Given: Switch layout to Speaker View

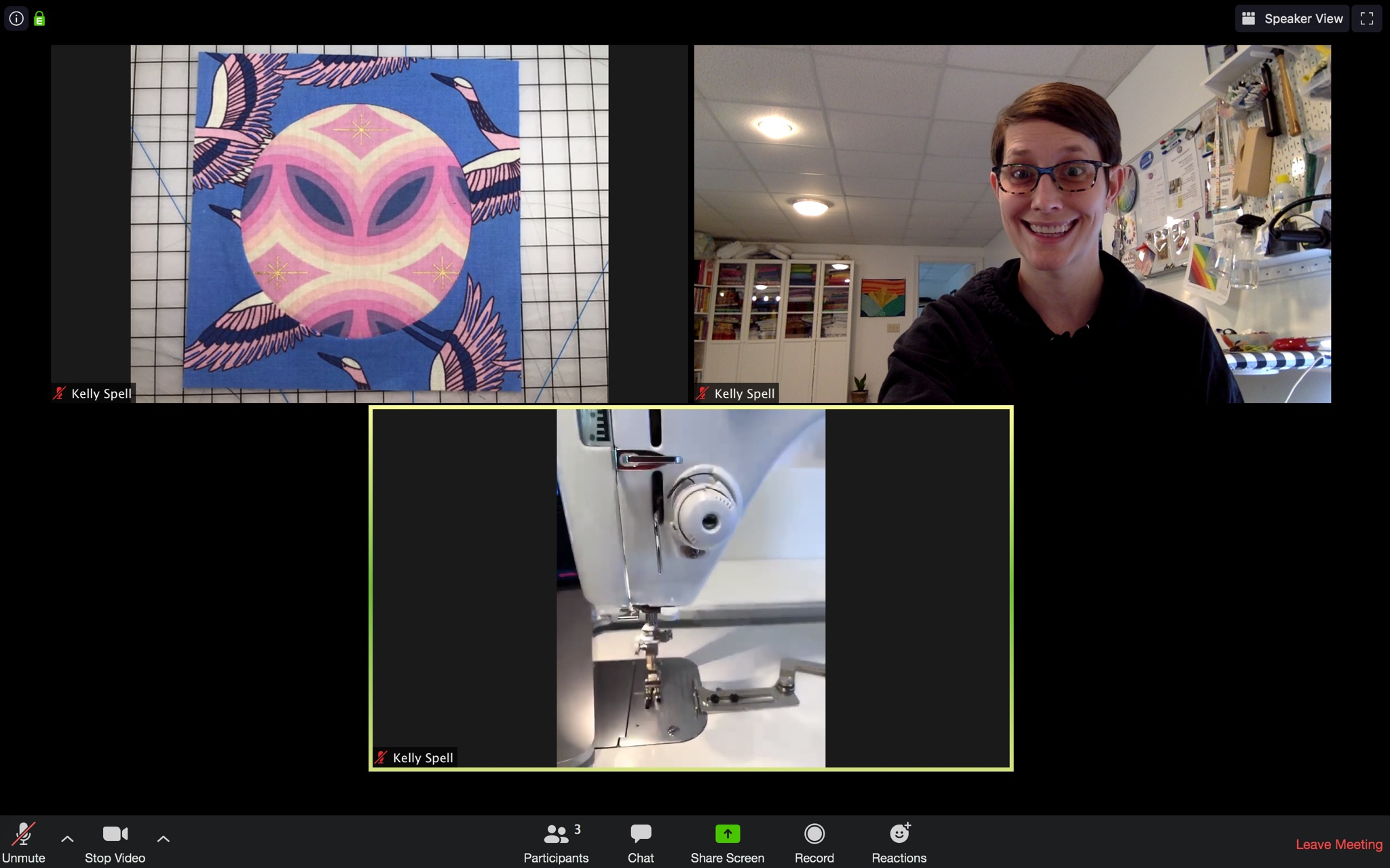Looking at the screenshot, I should (x=1292, y=18).
